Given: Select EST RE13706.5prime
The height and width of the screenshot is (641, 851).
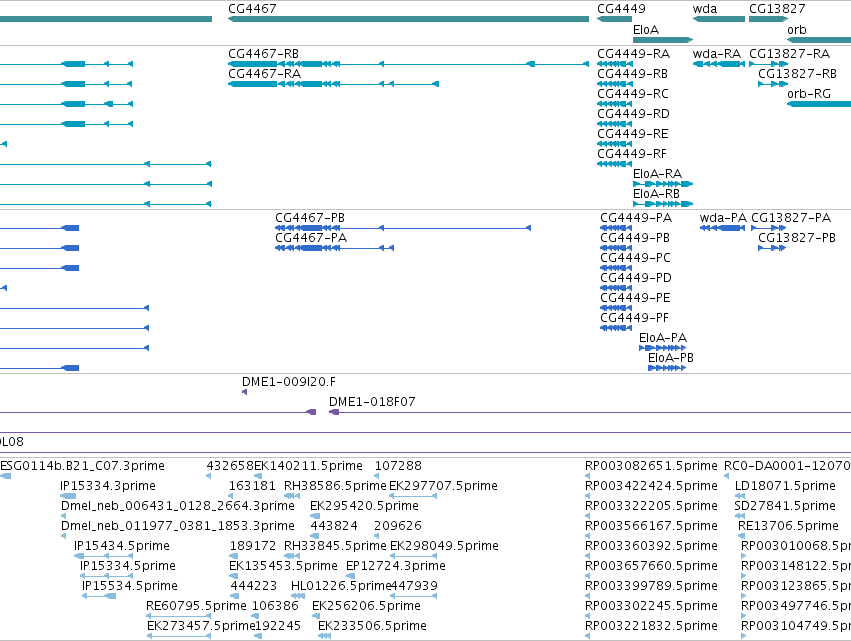Looking at the screenshot, I should pyautogui.click(x=741, y=536).
